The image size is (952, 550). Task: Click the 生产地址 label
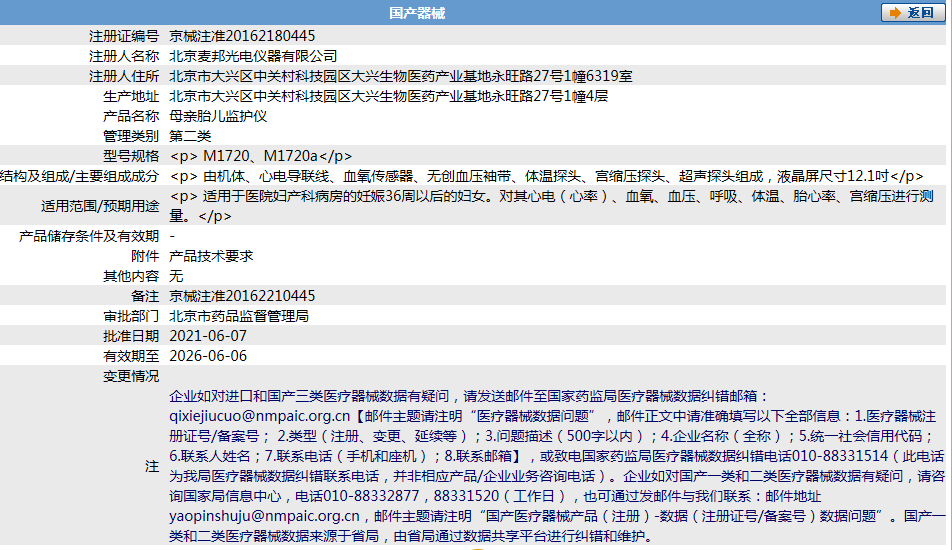pyautogui.click(x=131, y=96)
